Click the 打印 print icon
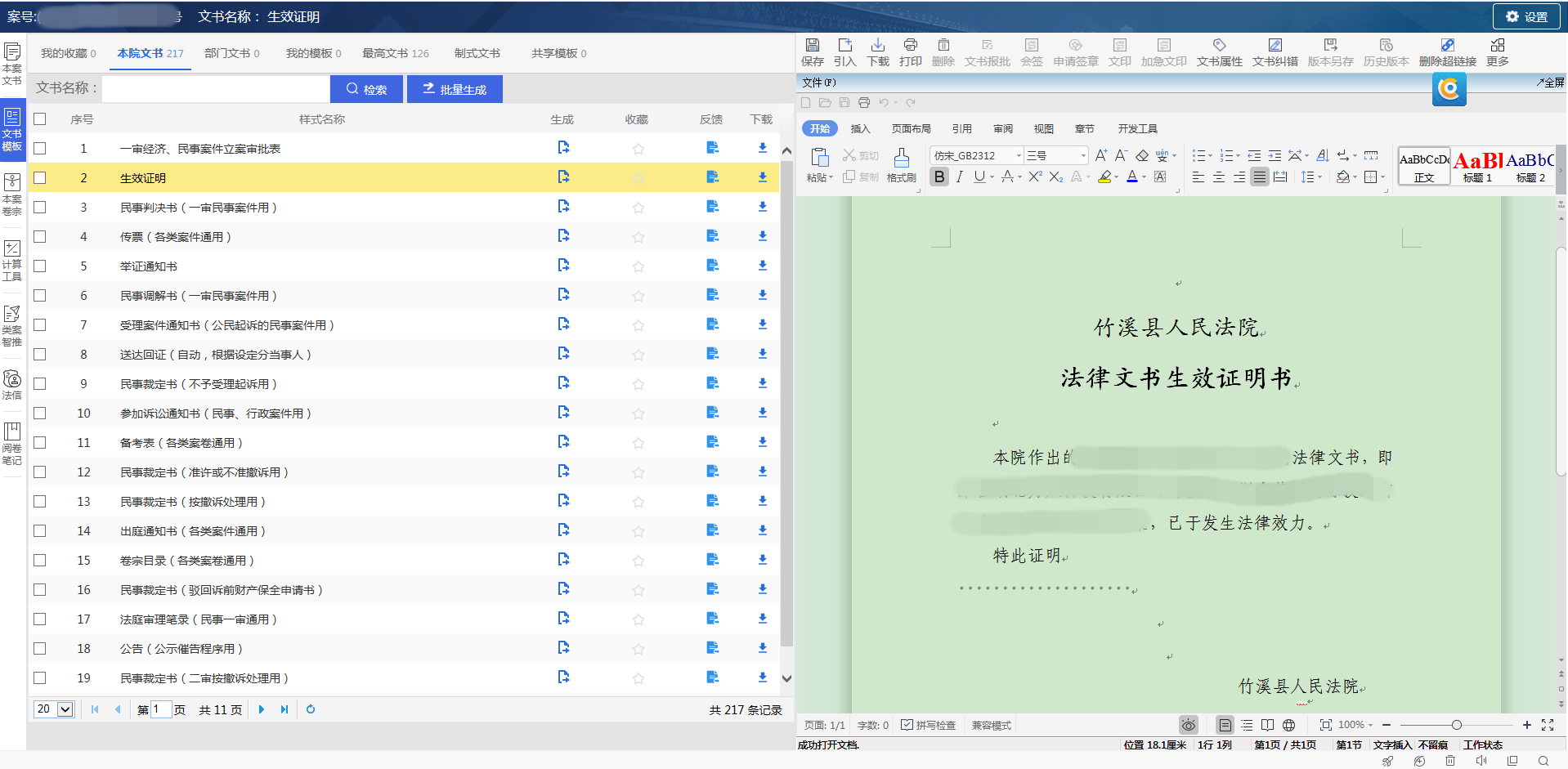The width and height of the screenshot is (1568, 769). pyautogui.click(x=910, y=51)
